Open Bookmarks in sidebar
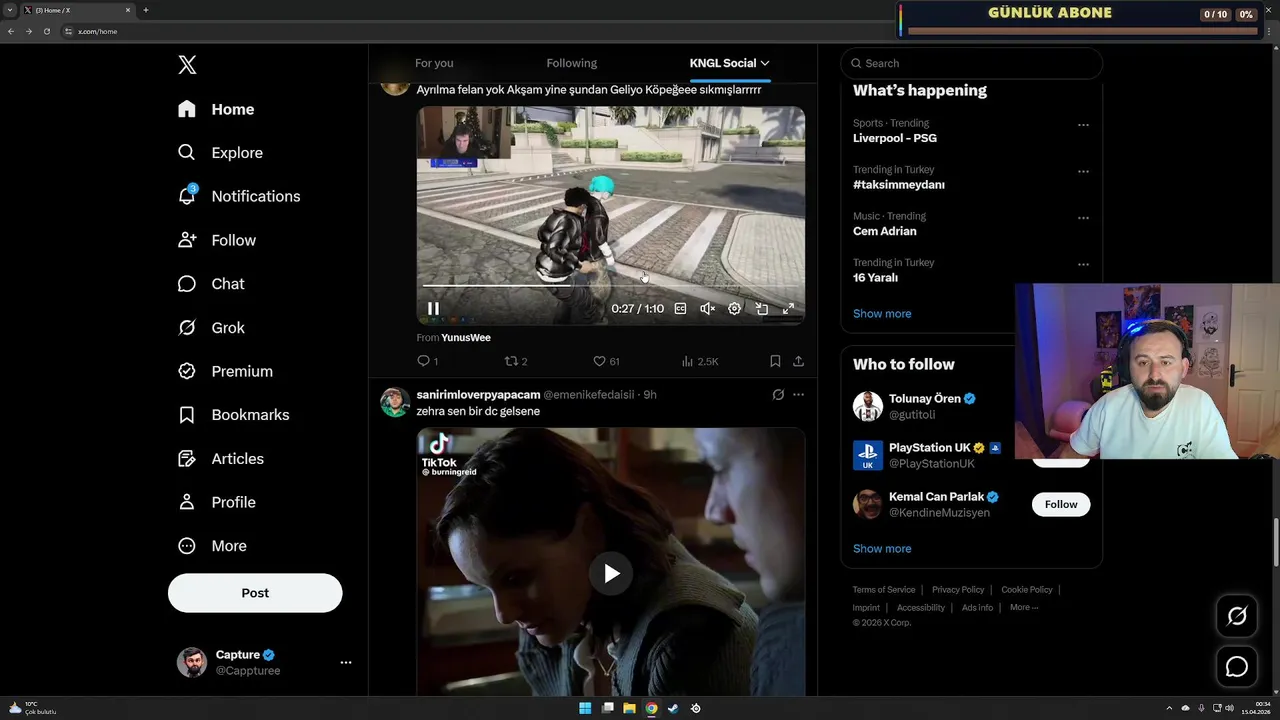Image resolution: width=1280 pixels, height=720 pixels. 233,415
